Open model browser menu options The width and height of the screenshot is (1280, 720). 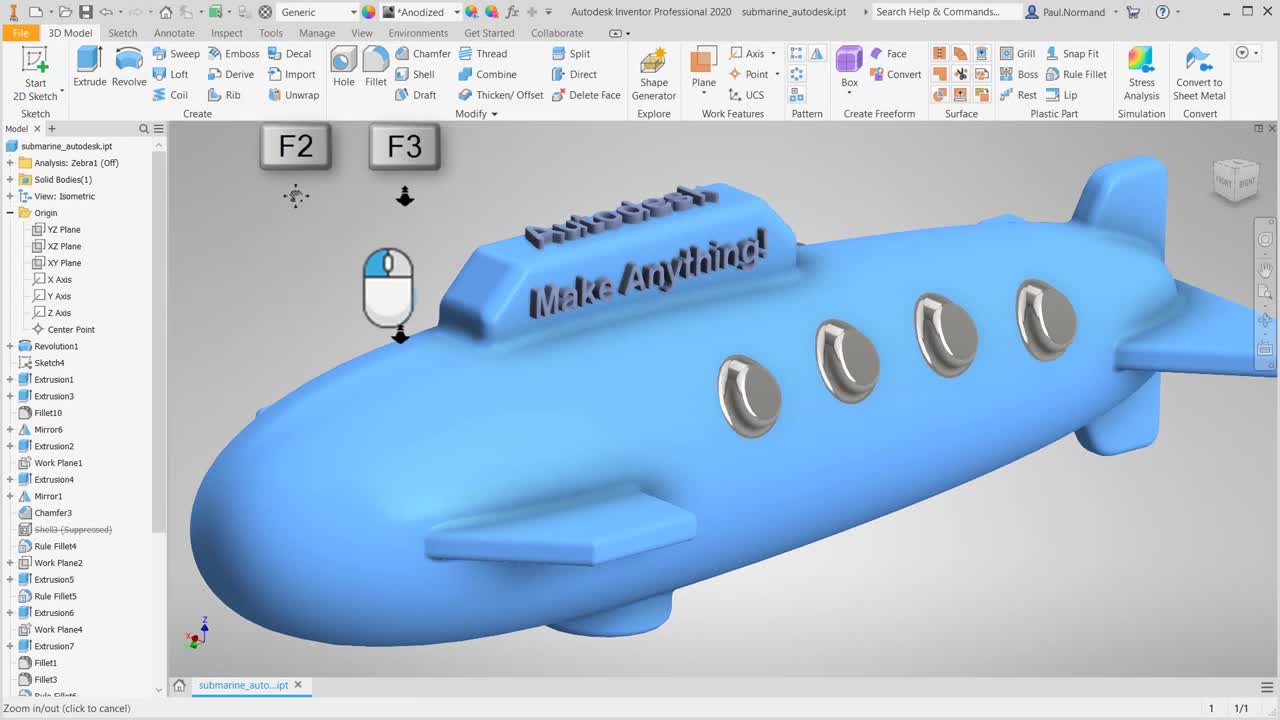[x=157, y=129]
